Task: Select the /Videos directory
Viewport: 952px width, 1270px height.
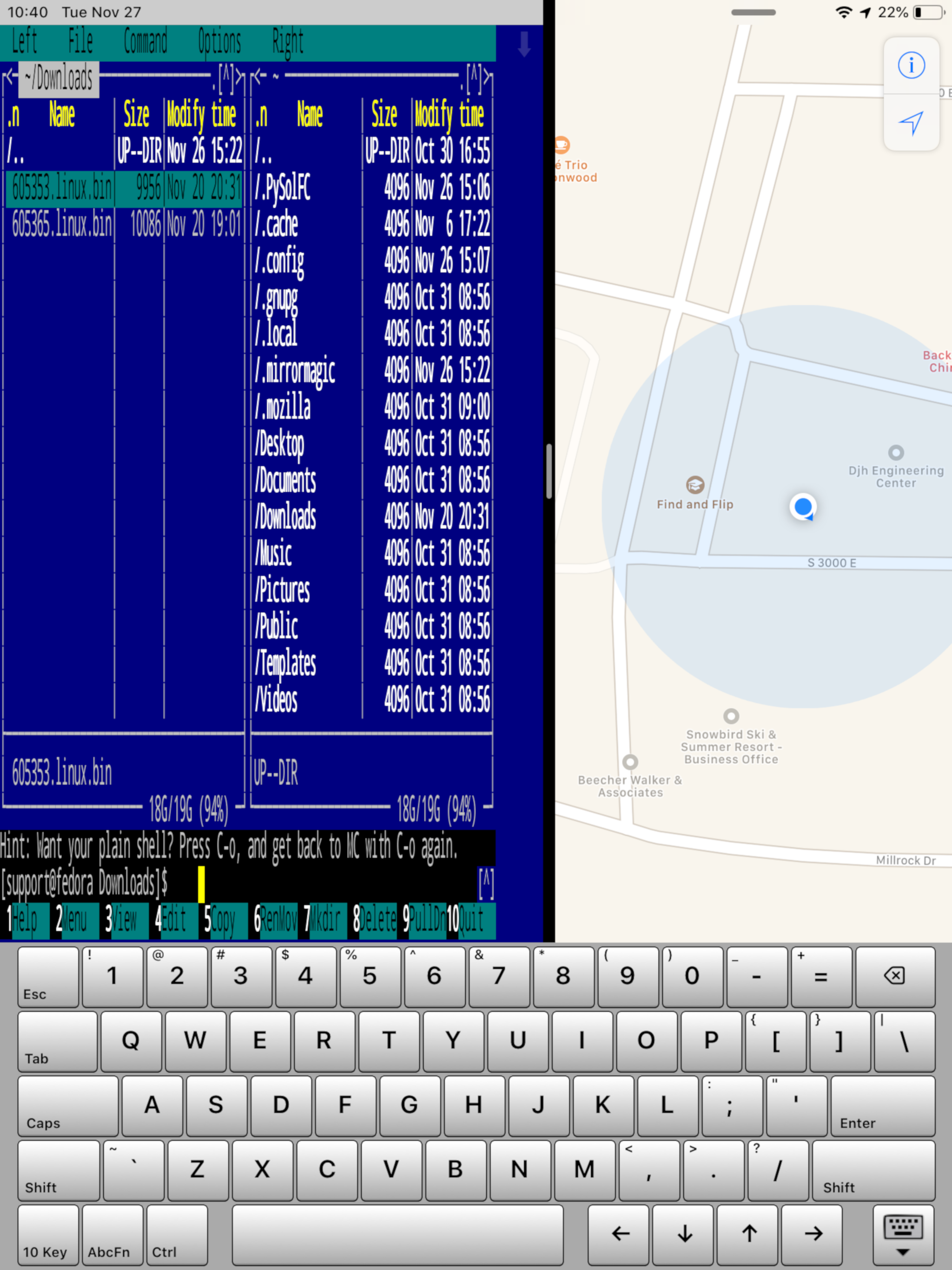Action: 371,699
